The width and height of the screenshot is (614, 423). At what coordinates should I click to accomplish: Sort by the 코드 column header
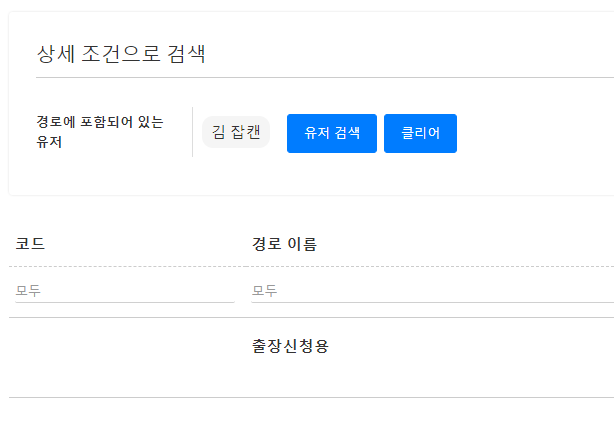(31, 244)
